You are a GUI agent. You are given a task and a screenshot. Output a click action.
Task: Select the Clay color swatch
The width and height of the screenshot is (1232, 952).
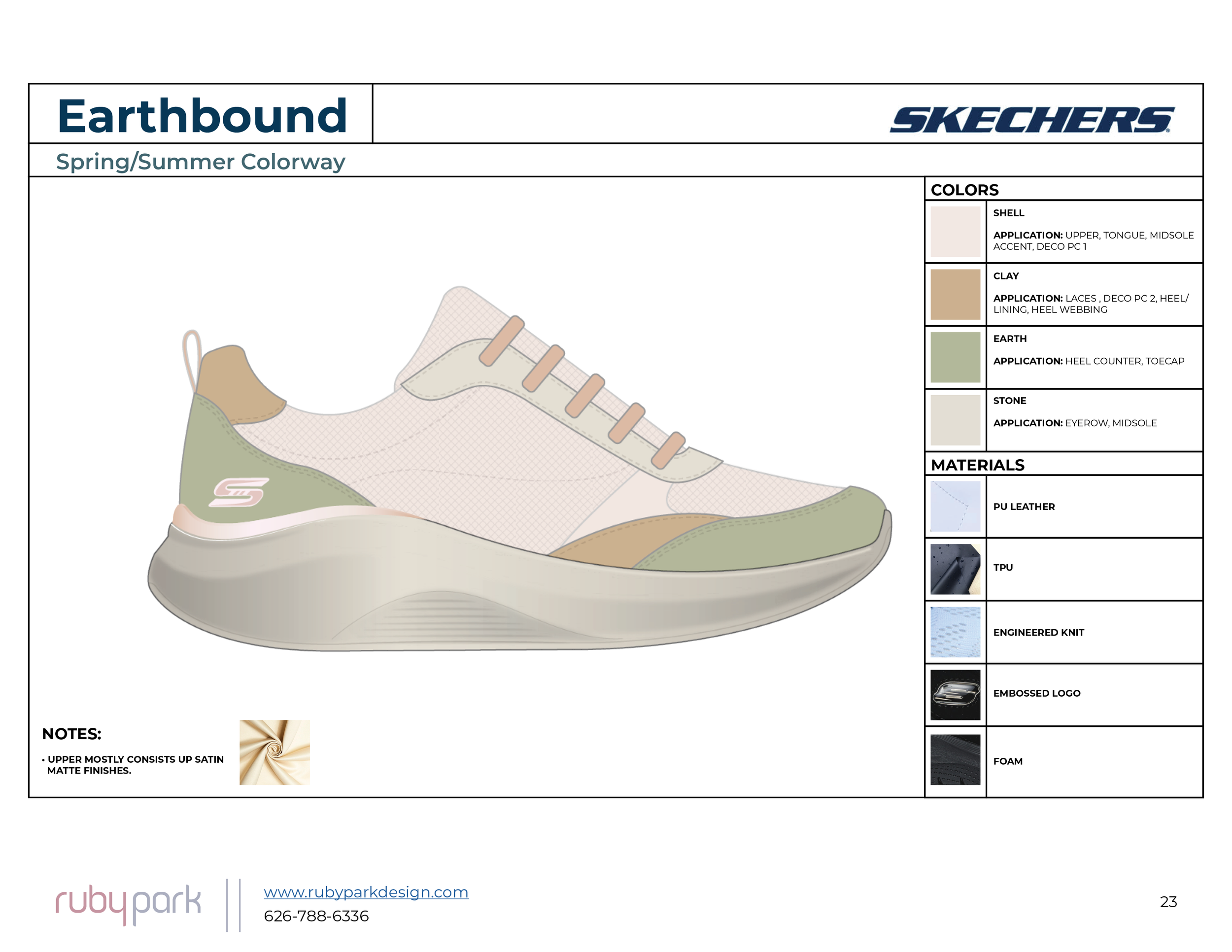point(955,294)
